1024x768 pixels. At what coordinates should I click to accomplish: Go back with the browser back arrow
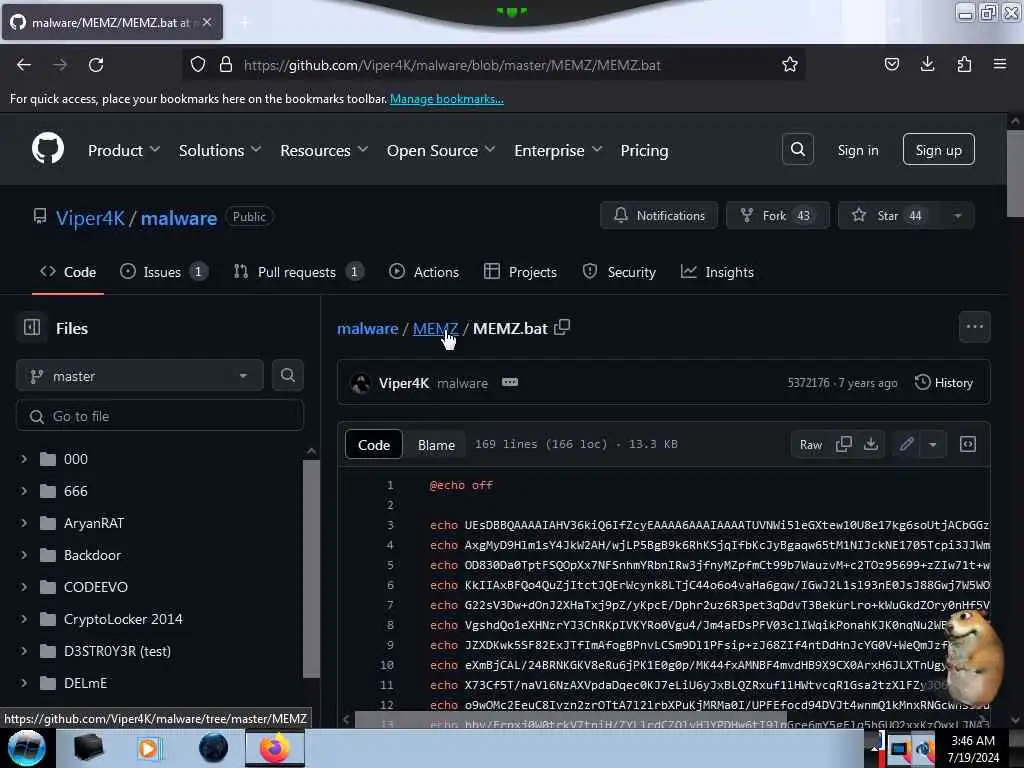click(x=24, y=65)
